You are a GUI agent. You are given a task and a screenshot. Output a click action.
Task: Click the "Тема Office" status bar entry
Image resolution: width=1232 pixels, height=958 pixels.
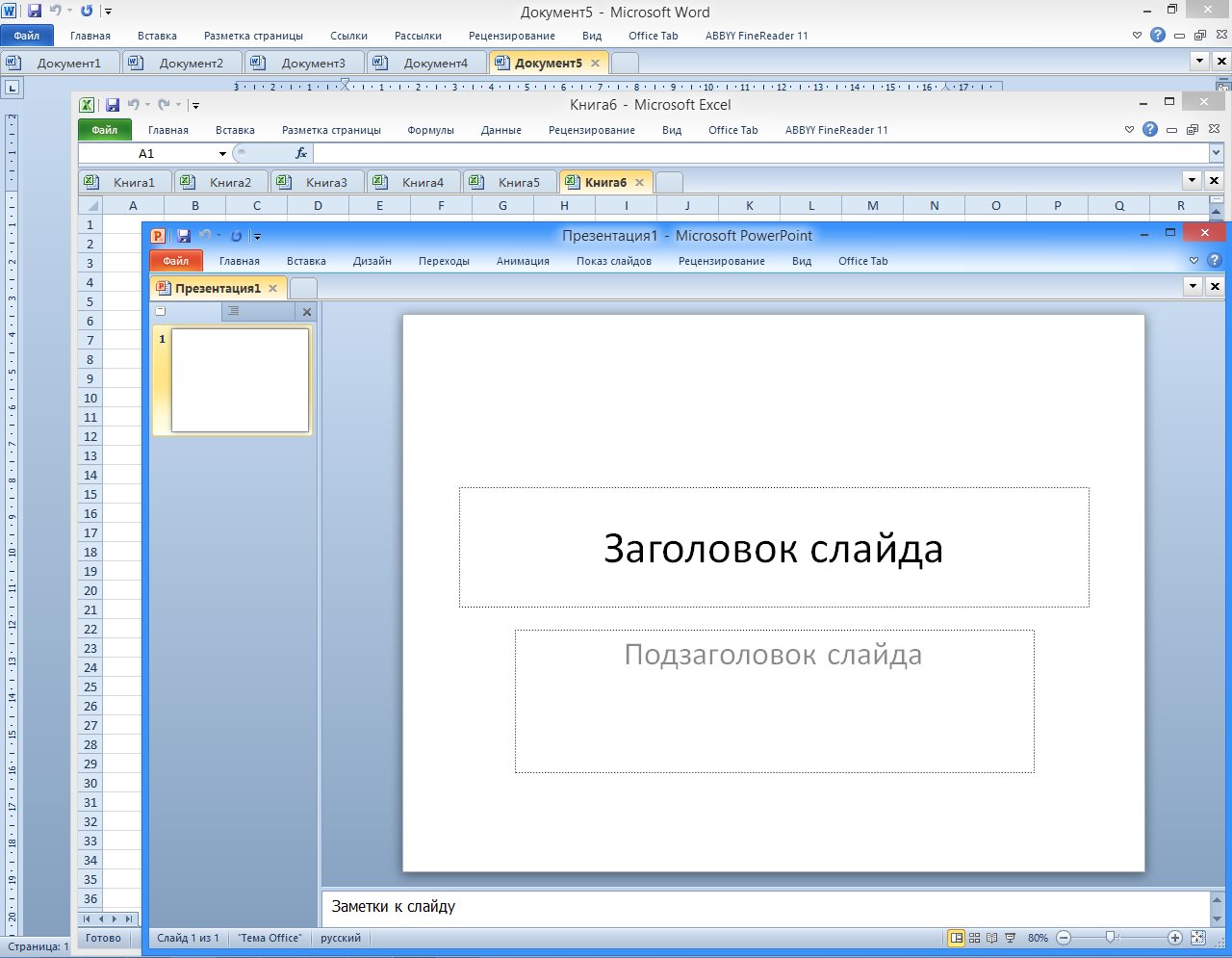pos(269,938)
